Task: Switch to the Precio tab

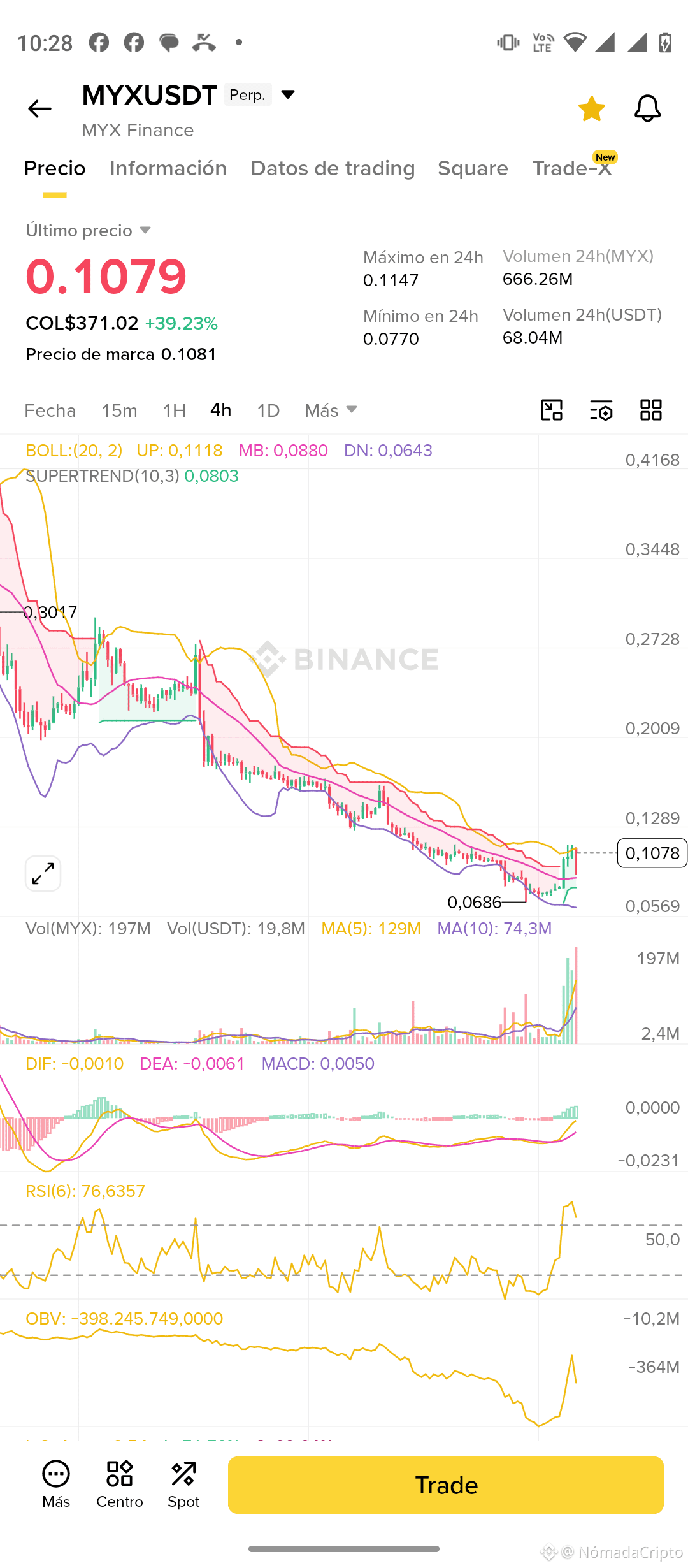Action: [55, 168]
